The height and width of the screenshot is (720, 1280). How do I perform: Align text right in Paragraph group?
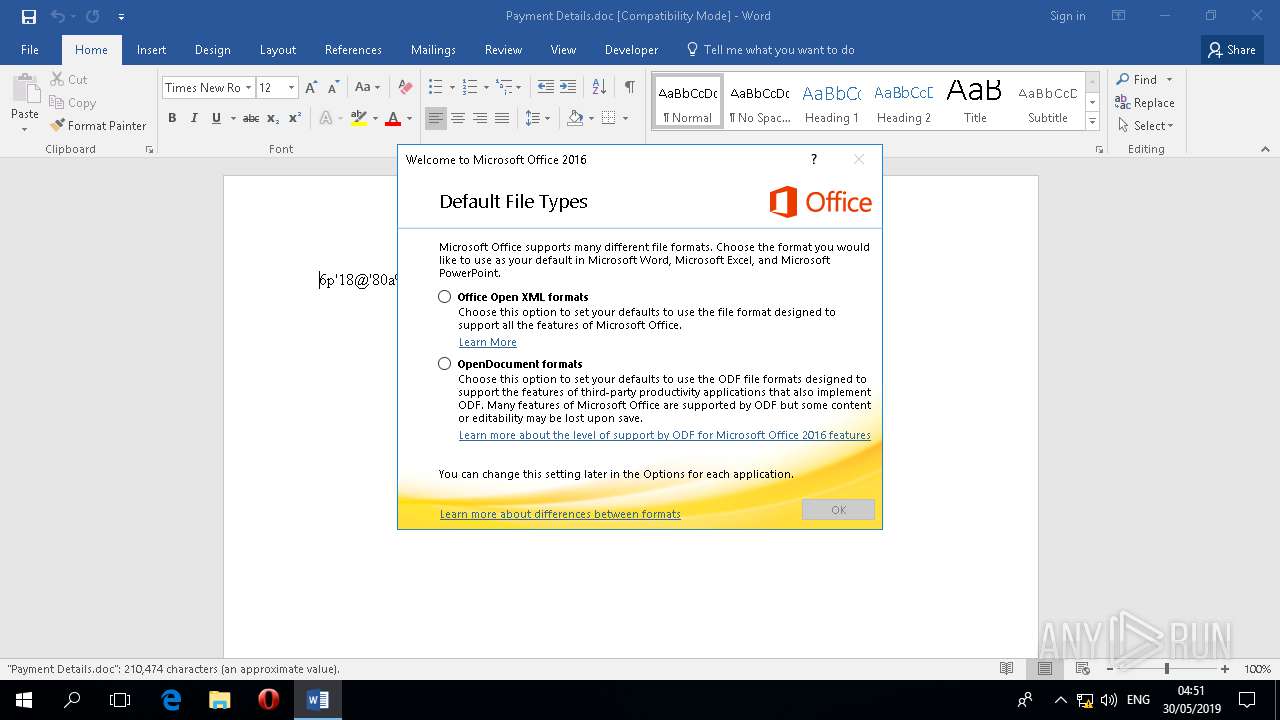pyautogui.click(x=480, y=118)
